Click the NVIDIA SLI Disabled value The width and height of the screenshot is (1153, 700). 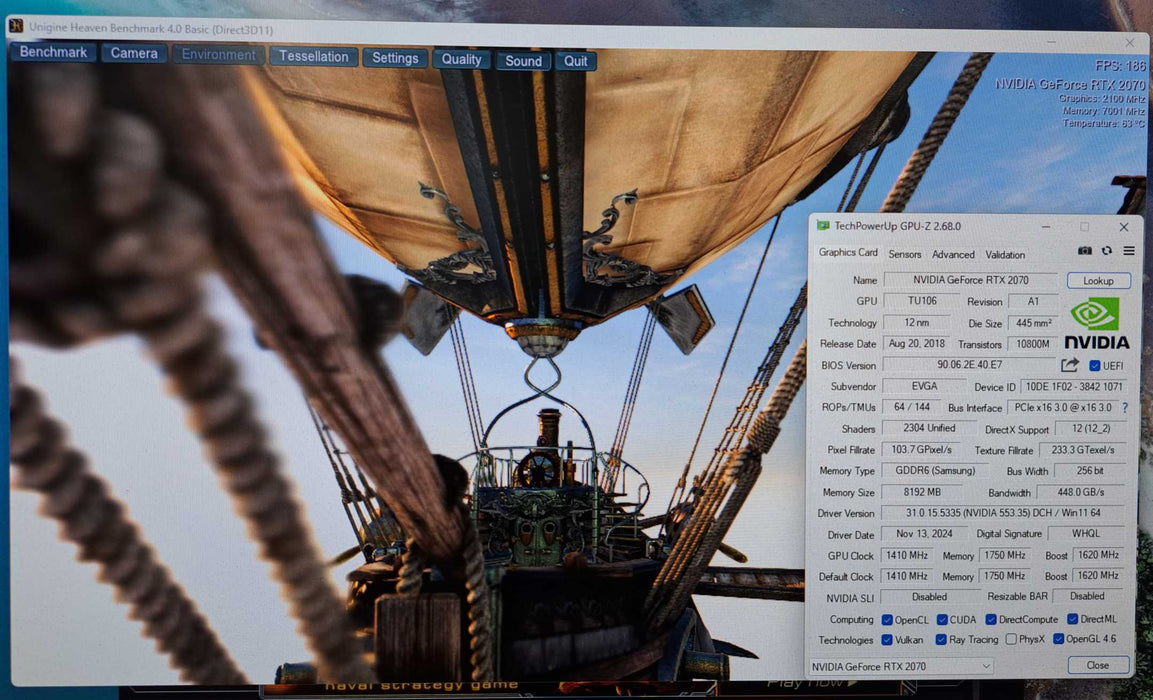[929, 596]
